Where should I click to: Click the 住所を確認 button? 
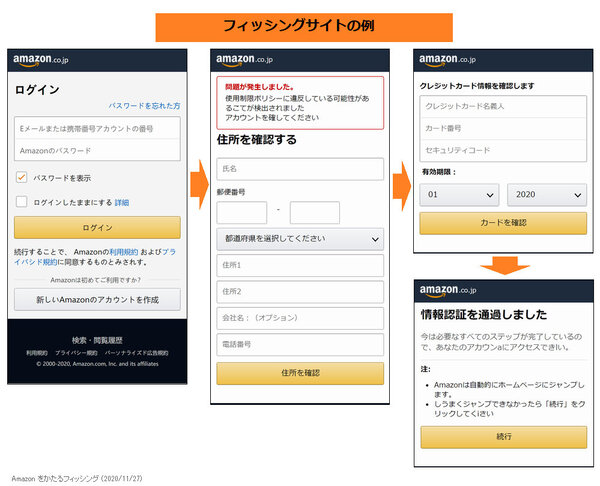pyautogui.click(x=300, y=373)
